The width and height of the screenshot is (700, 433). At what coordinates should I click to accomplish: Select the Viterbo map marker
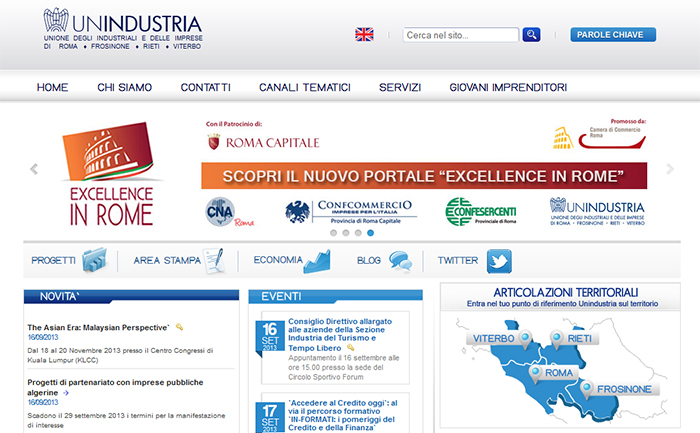(x=525, y=339)
